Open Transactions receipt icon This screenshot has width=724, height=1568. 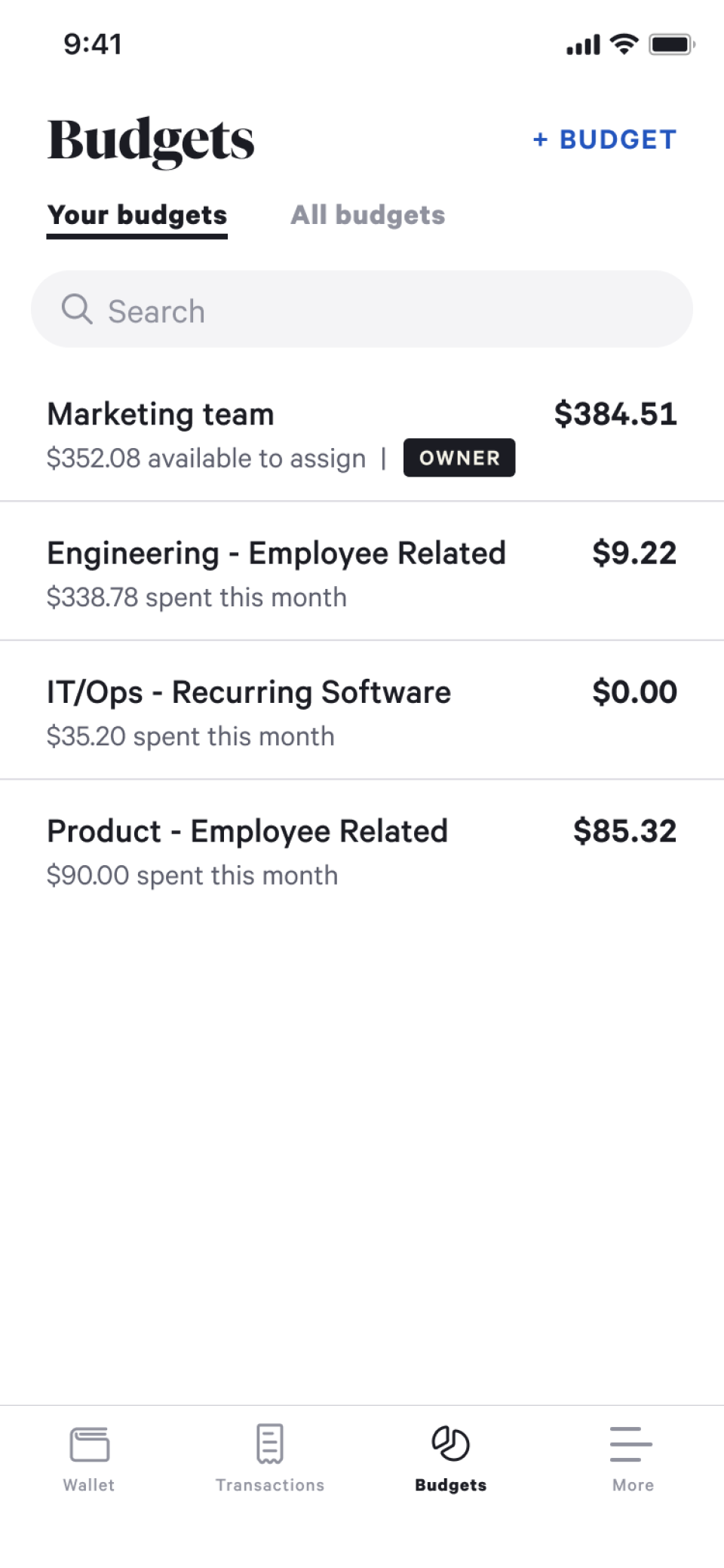[x=269, y=1444]
